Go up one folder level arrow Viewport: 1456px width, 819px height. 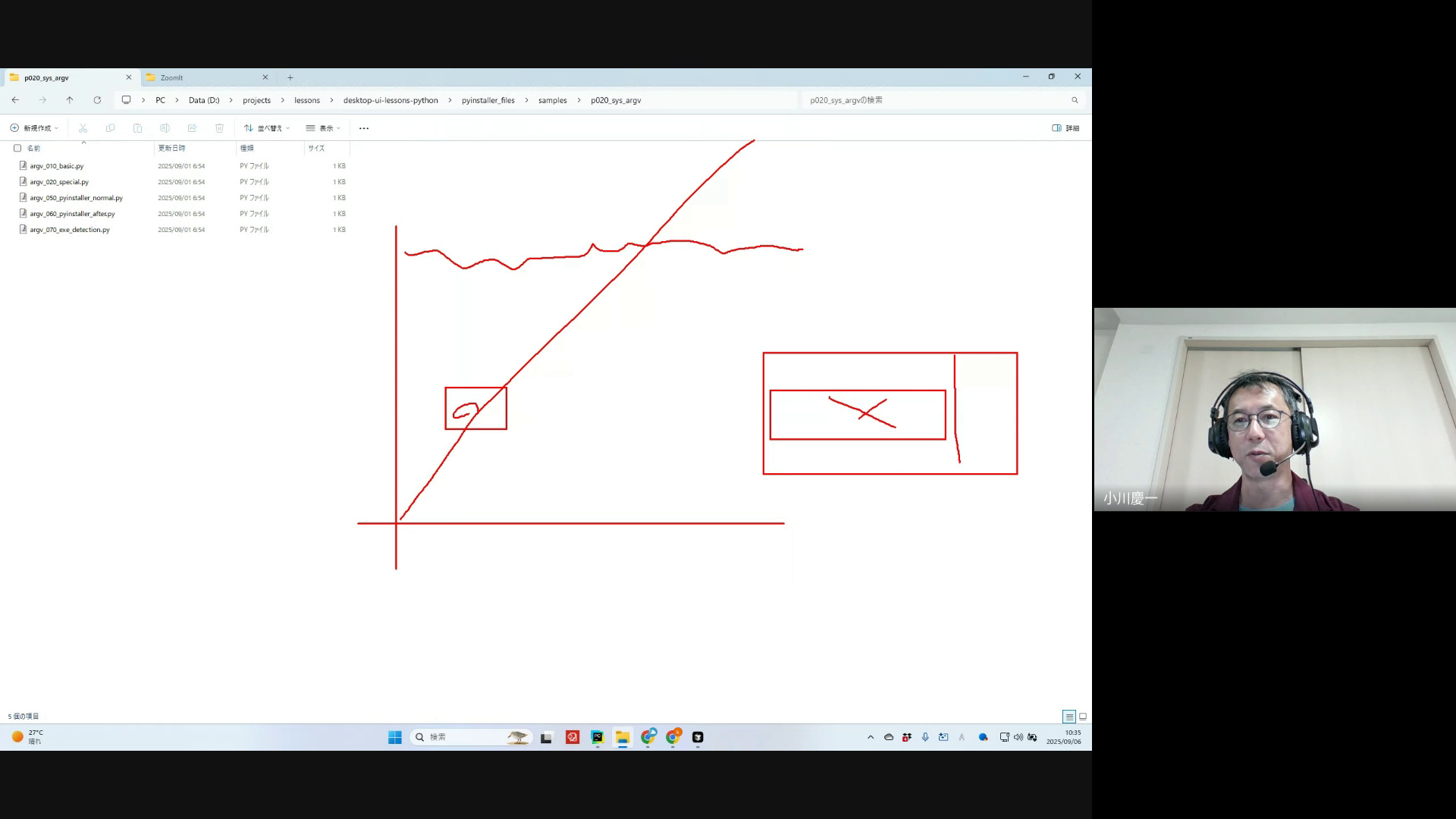pos(70,100)
